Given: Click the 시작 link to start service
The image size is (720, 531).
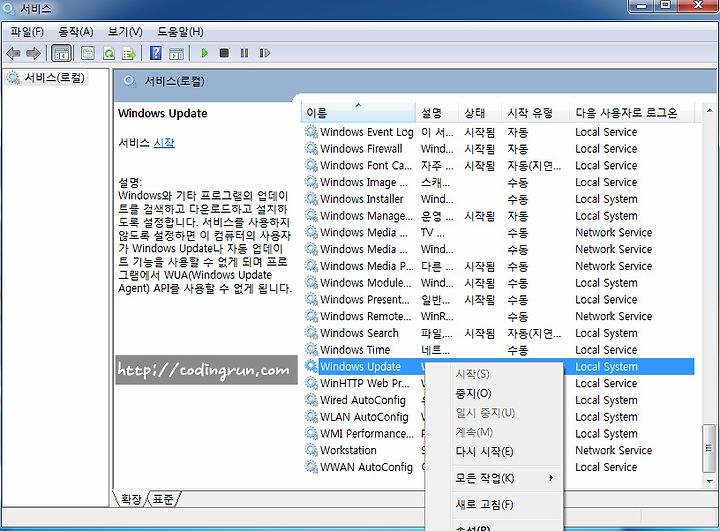Looking at the screenshot, I should [164, 143].
